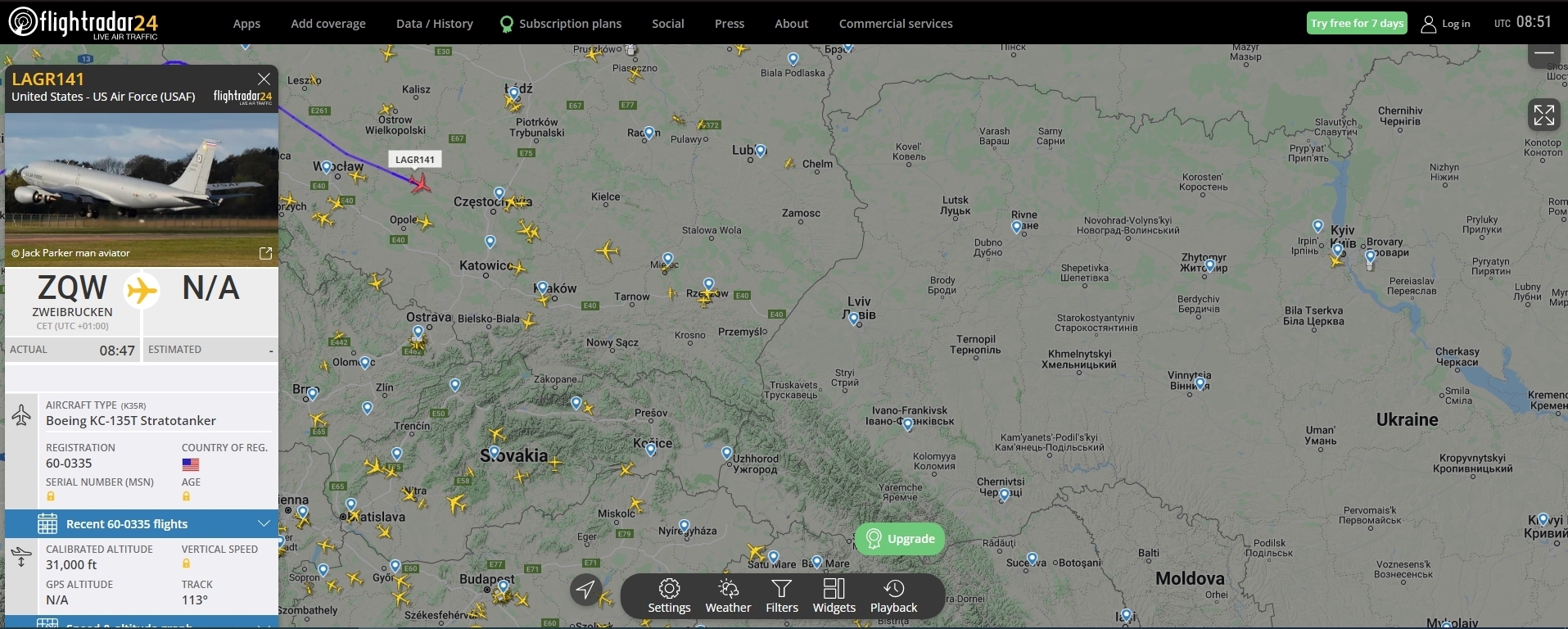This screenshot has width=1568, height=629.
Task: Click the Rzeszow airport pin
Action: (x=708, y=285)
